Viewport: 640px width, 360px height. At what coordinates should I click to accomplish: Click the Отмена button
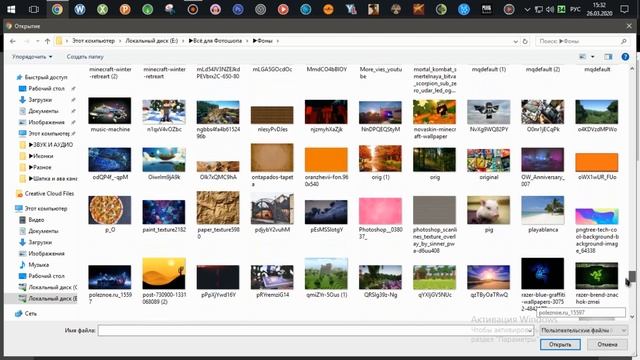click(607, 344)
